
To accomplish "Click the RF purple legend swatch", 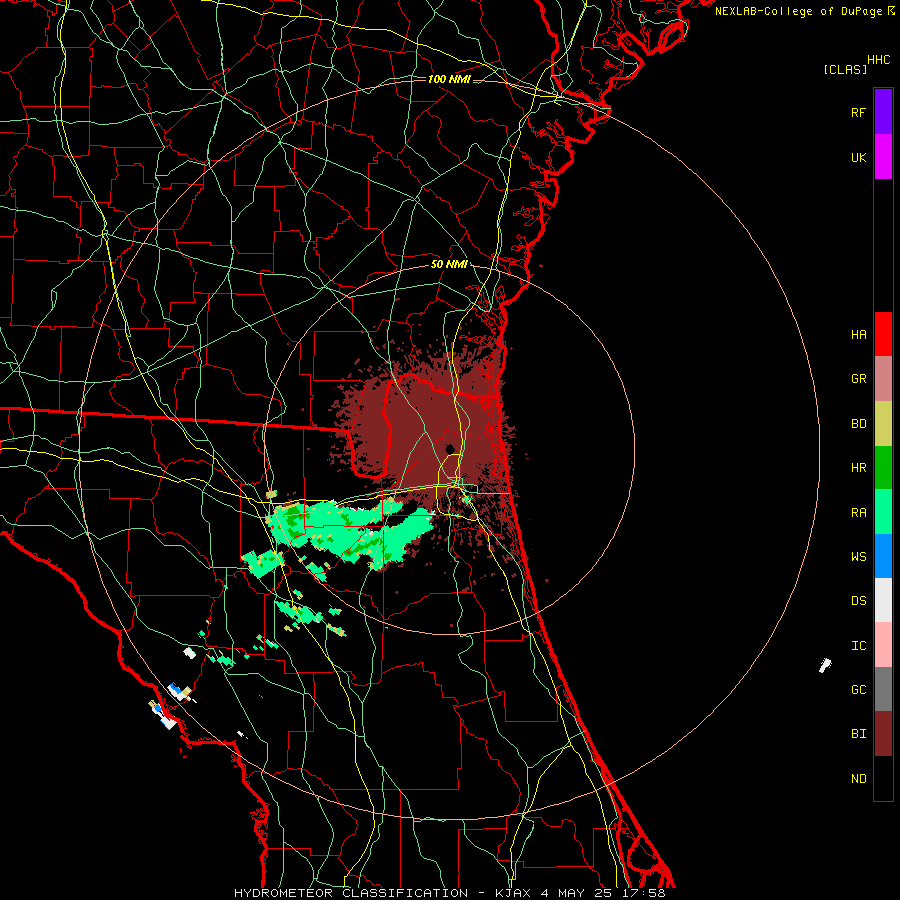I will 883,112.
